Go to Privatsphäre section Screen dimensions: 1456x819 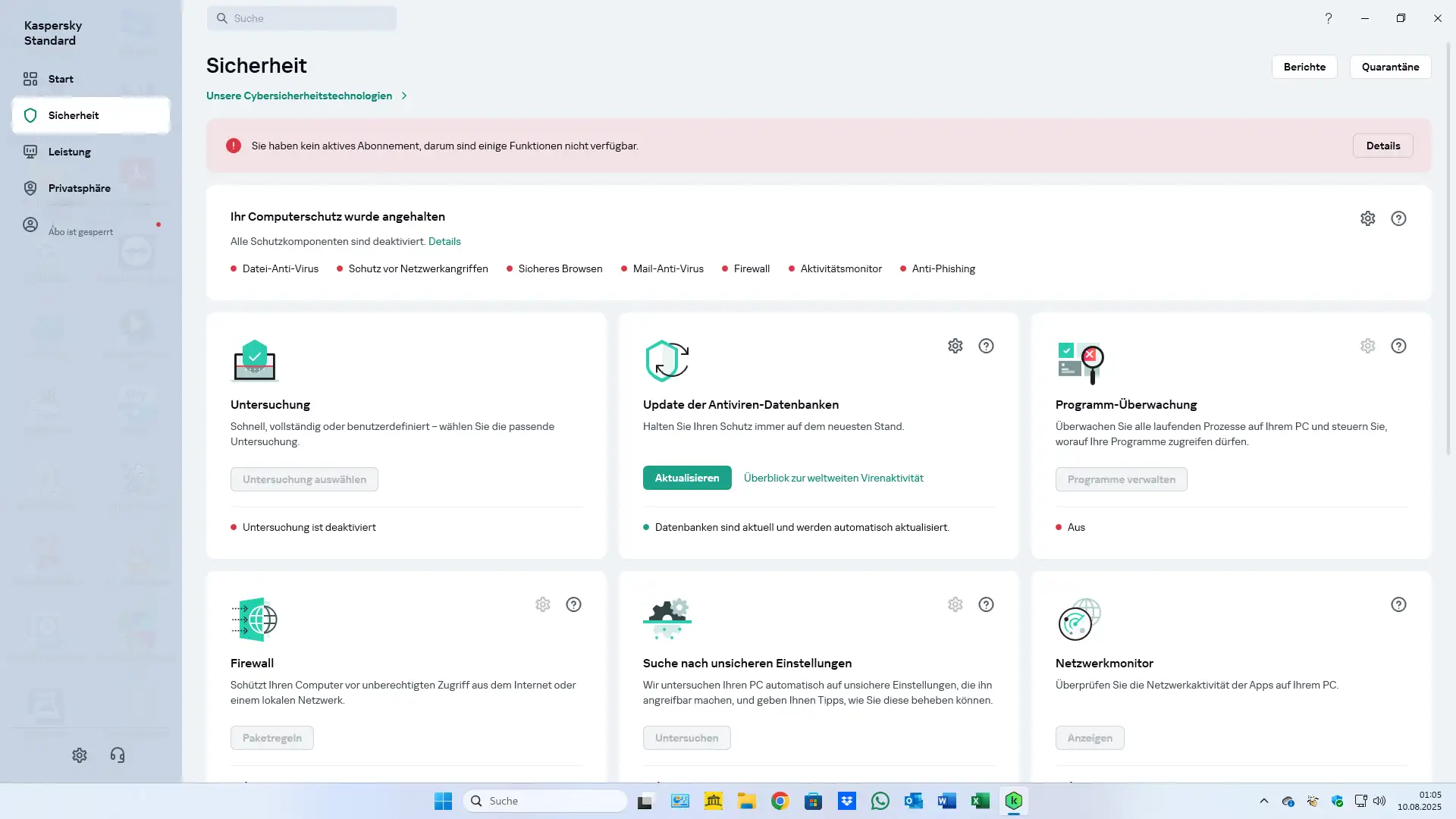point(79,188)
